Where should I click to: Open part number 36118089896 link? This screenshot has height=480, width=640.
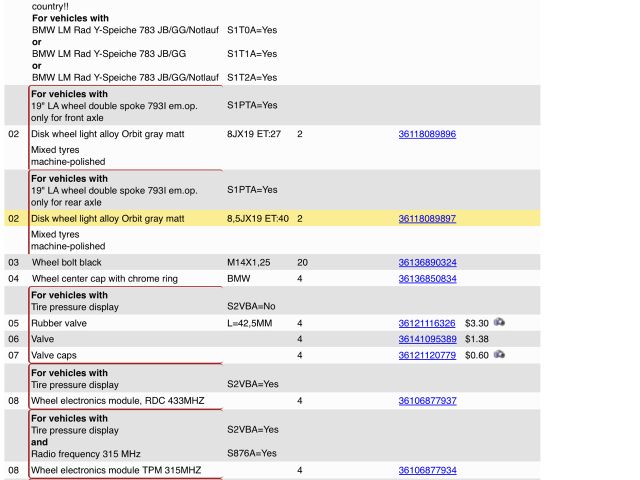click(427, 134)
